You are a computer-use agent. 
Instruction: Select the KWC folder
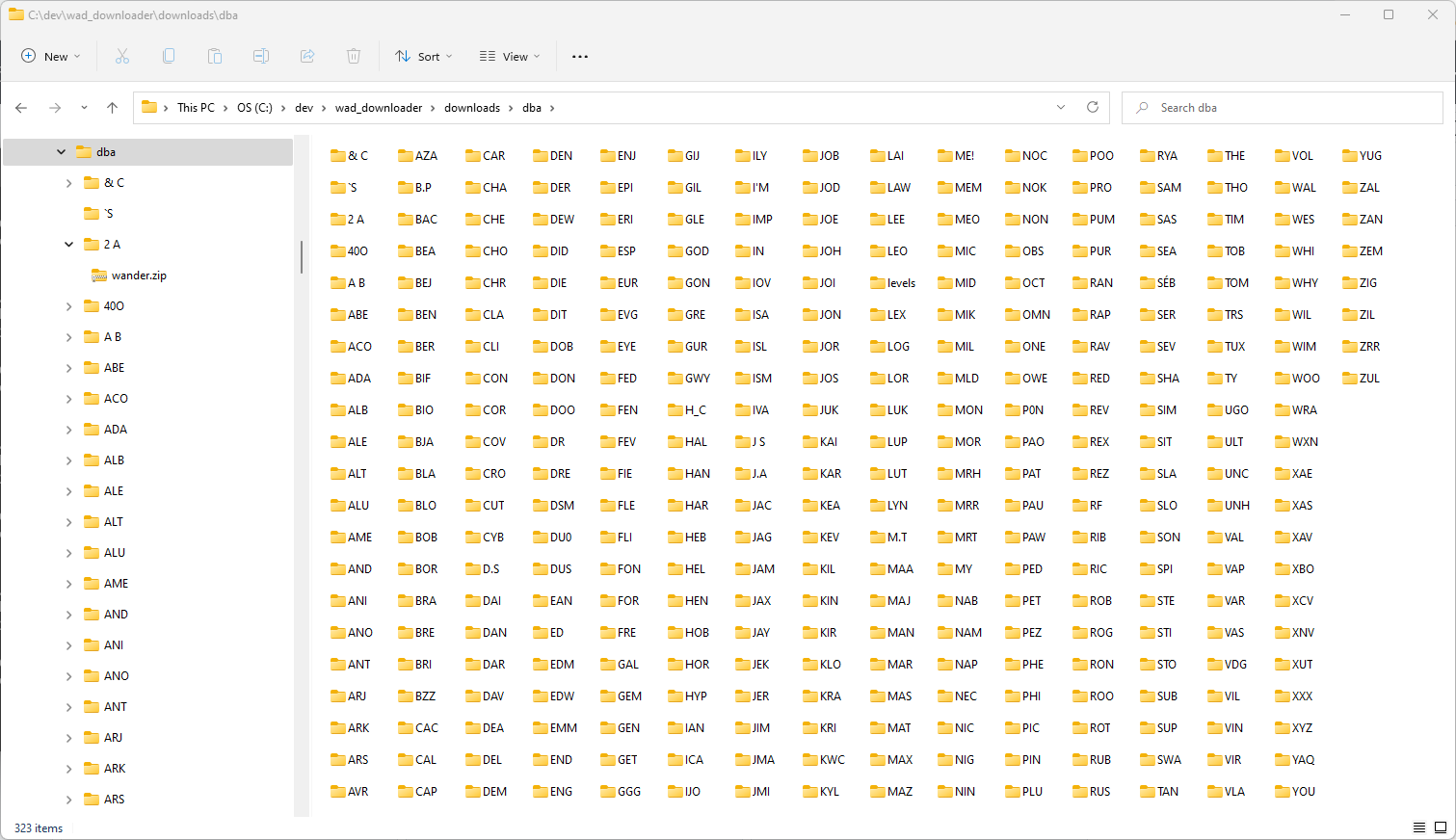pyautogui.click(x=824, y=760)
